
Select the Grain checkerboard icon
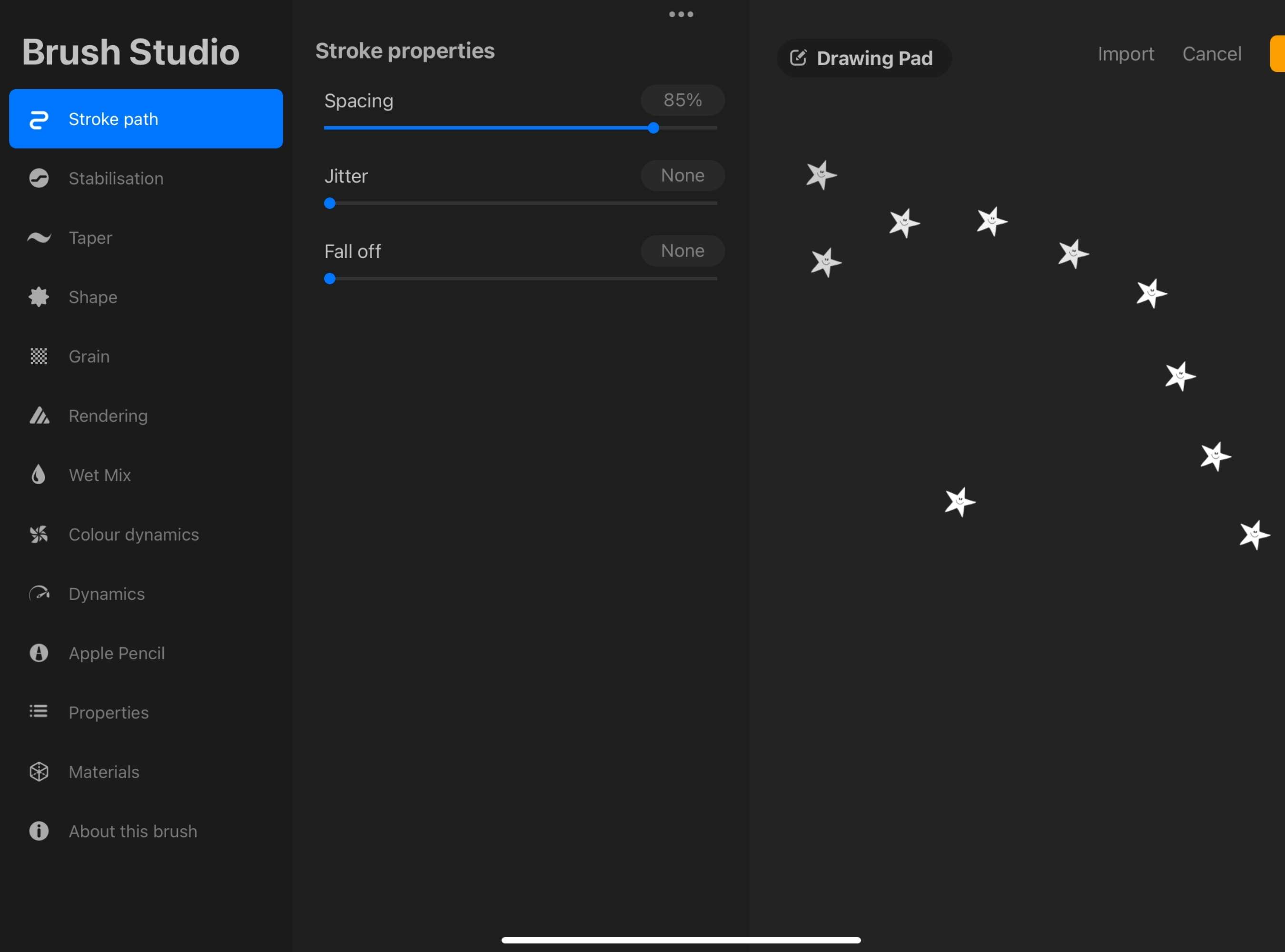39,356
